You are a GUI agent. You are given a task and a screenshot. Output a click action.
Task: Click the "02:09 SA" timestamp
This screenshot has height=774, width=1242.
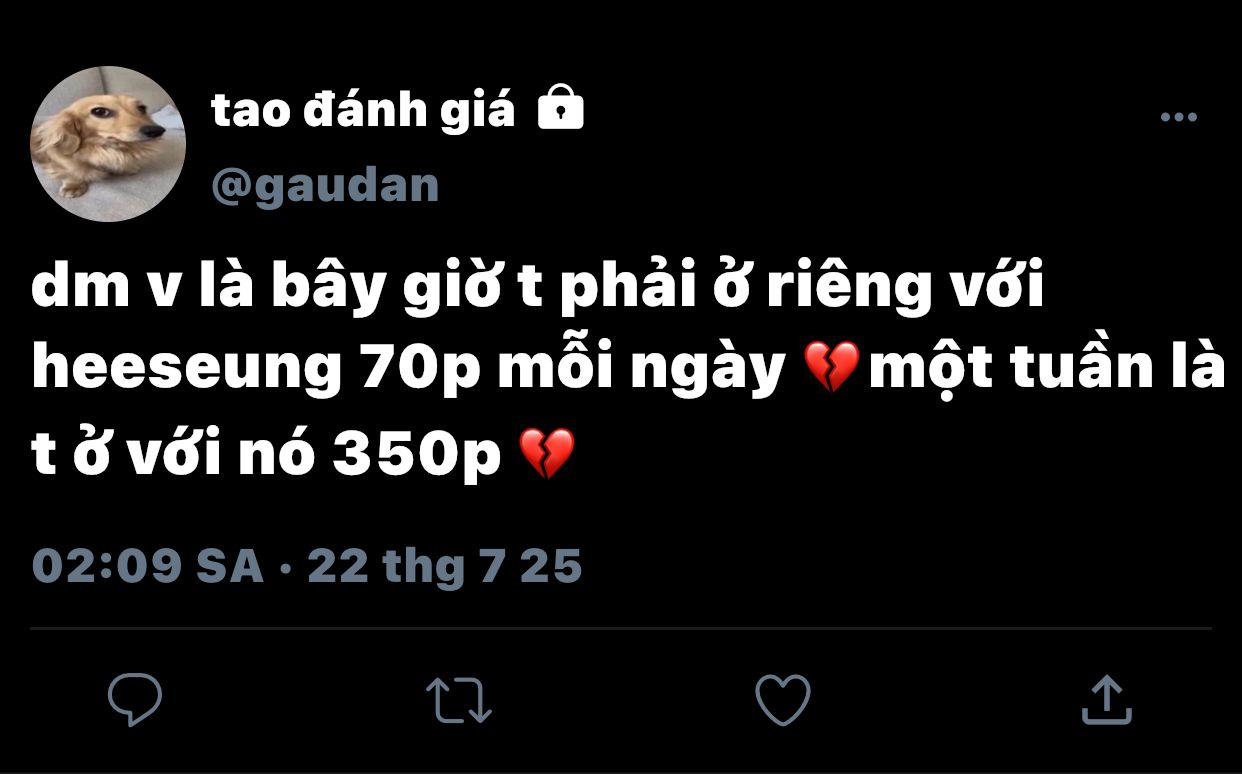[x=148, y=567]
